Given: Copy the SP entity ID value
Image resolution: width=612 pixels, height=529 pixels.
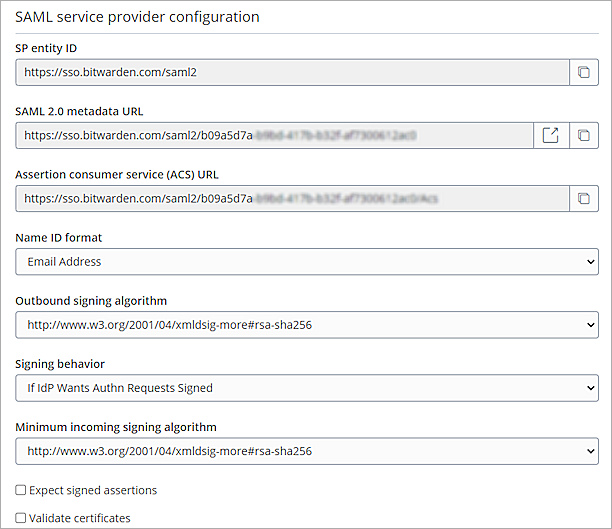Looking at the screenshot, I should pyautogui.click(x=584, y=72).
